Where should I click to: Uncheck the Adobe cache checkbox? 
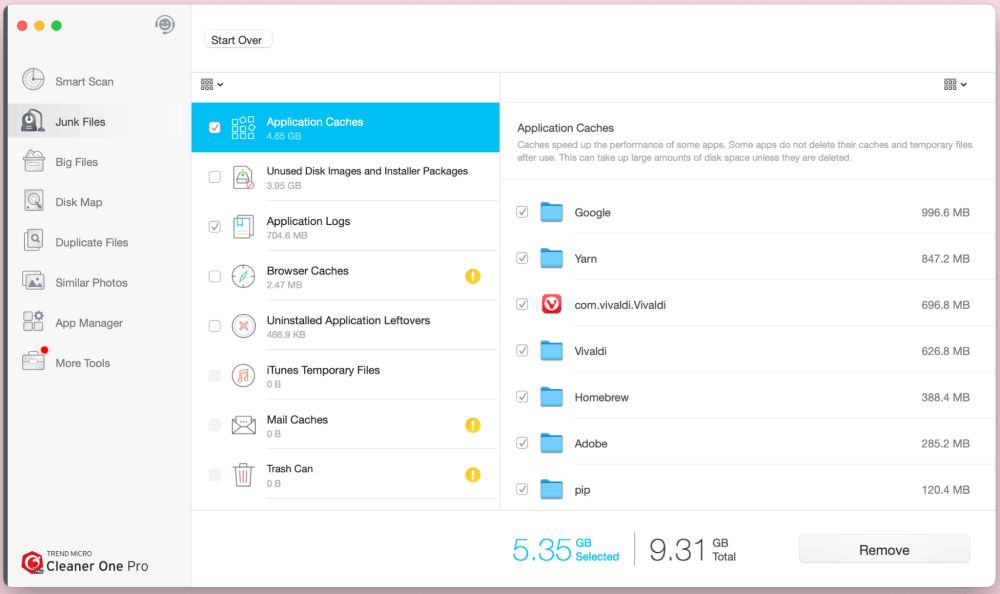pyautogui.click(x=522, y=443)
